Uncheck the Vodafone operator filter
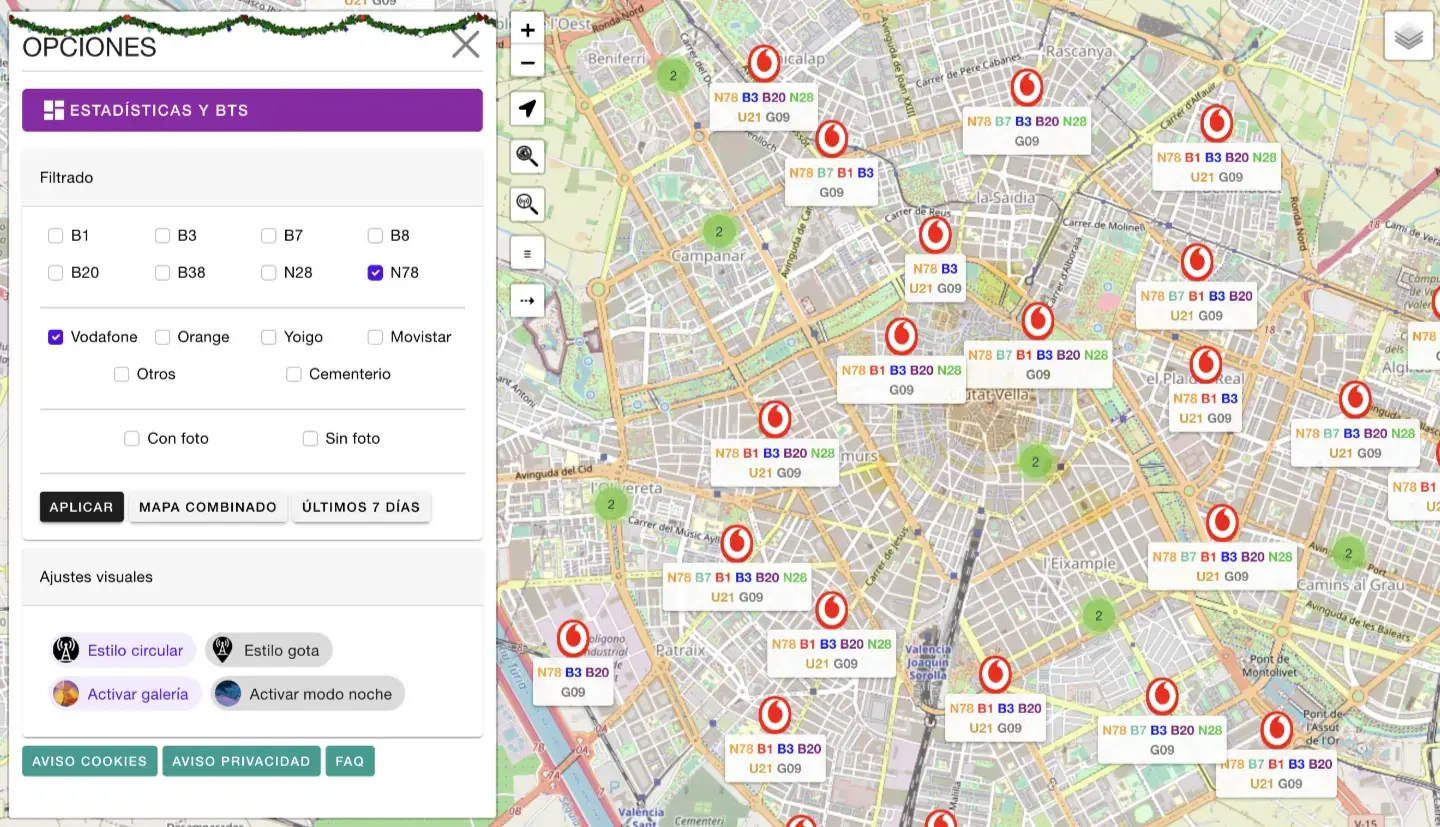1440x827 pixels. pos(56,337)
